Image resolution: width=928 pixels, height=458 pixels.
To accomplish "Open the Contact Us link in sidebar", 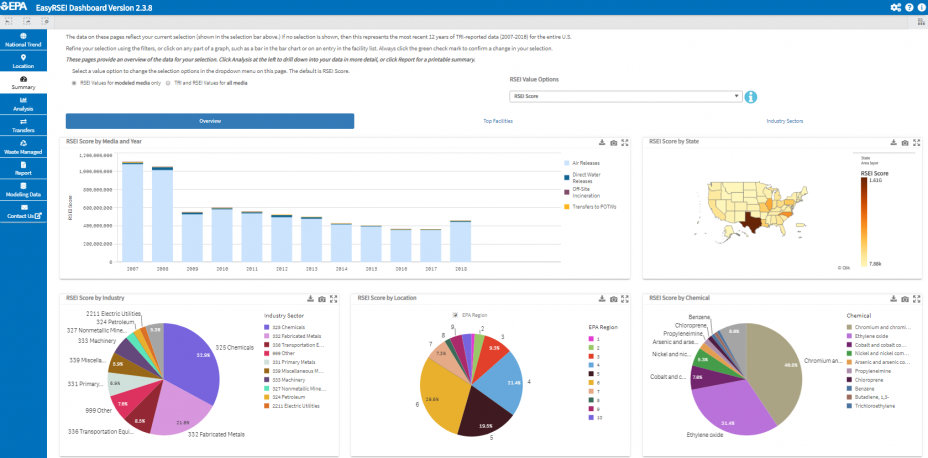I will (x=23, y=211).
